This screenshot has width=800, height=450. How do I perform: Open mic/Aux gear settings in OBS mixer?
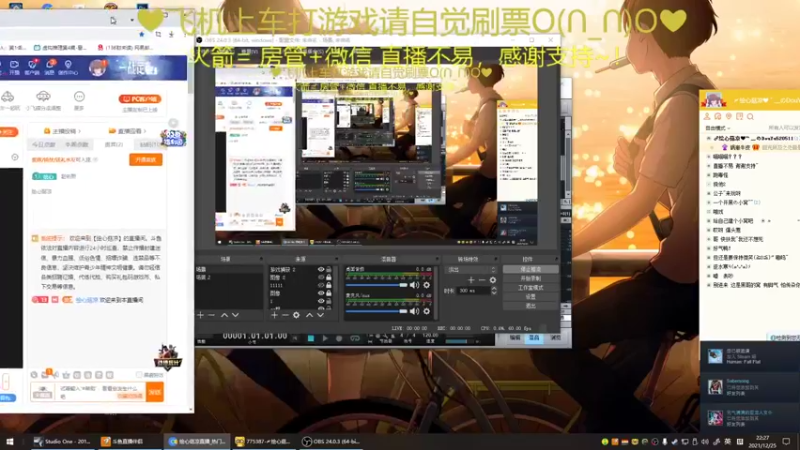(x=427, y=311)
